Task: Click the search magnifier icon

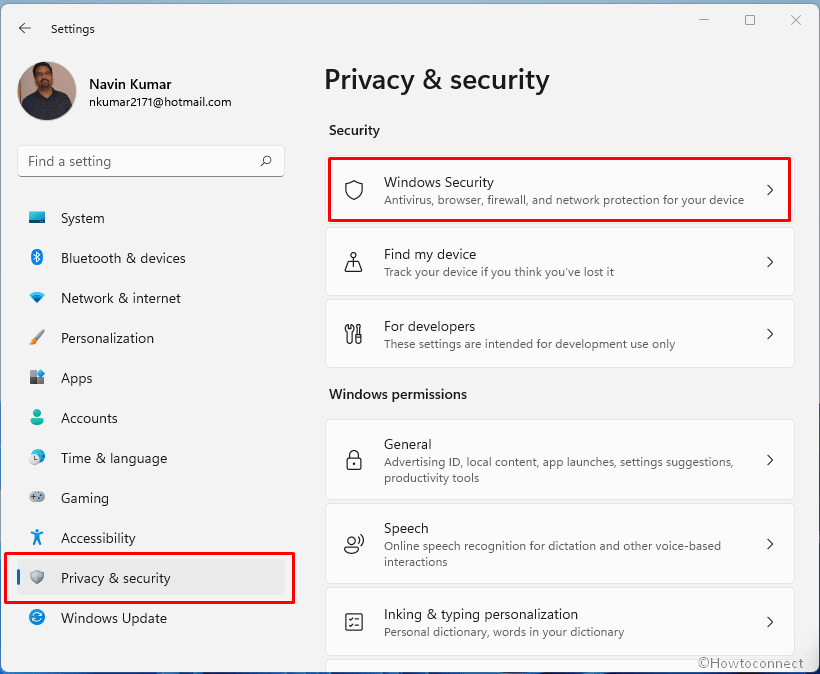Action: [x=266, y=161]
